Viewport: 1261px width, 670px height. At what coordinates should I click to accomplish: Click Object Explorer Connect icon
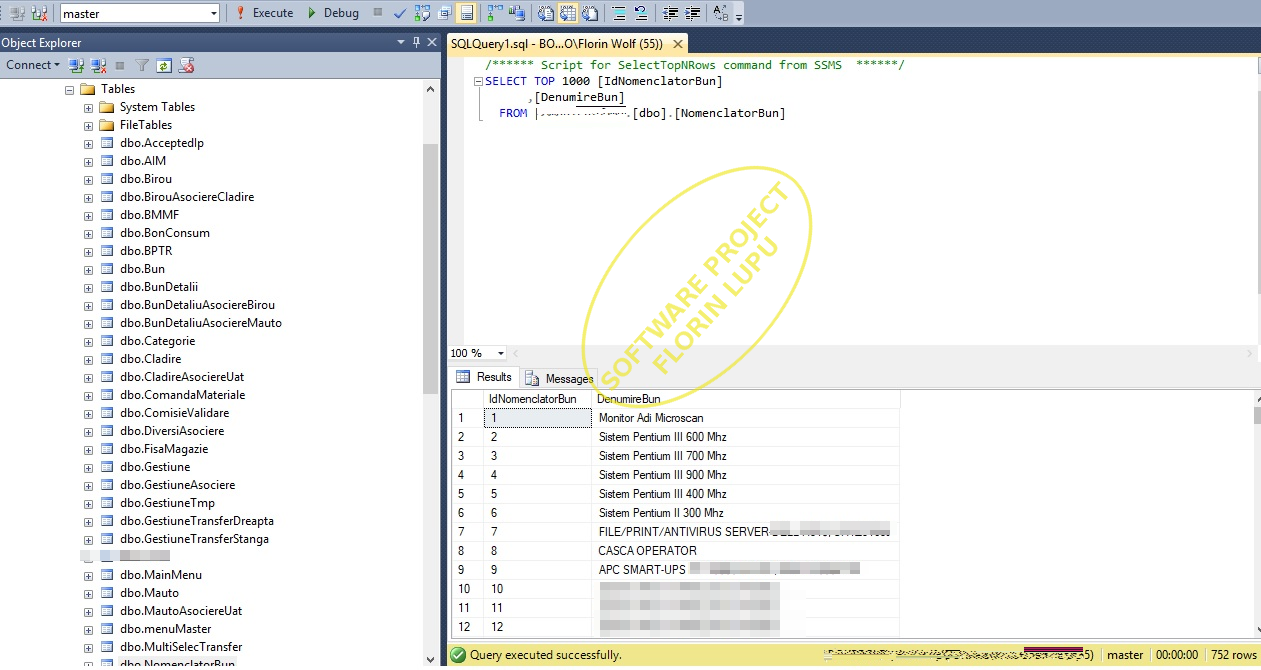pyautogui.click(x=76, y=65)
